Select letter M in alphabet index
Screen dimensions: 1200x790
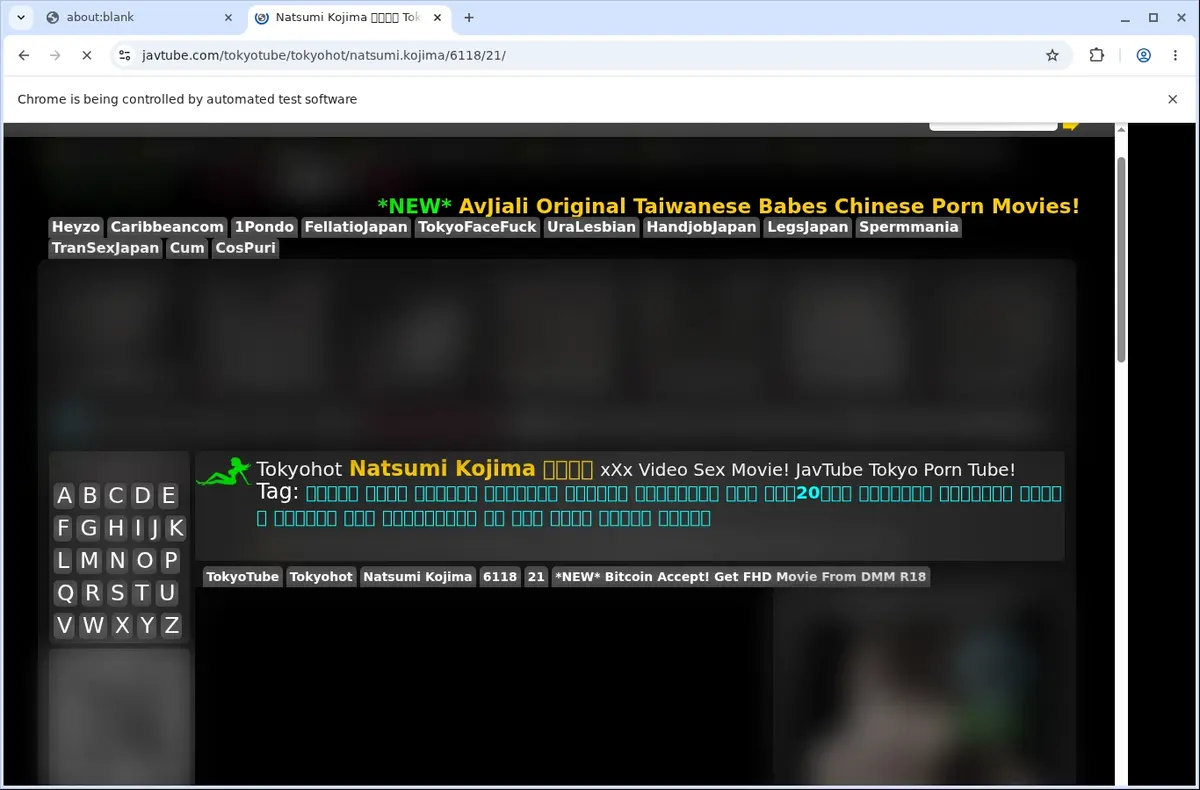pyautogui.click(x=90, y=560)
